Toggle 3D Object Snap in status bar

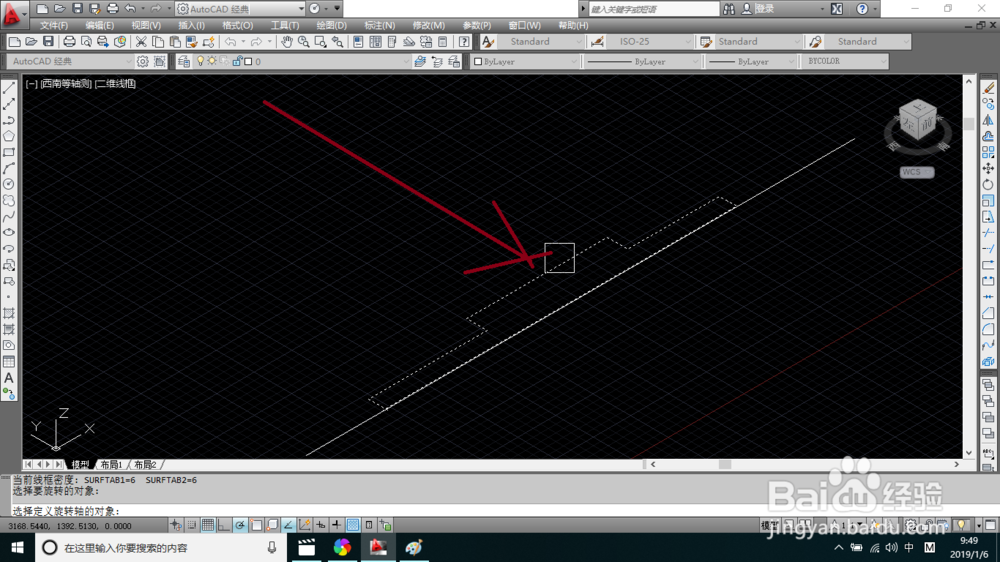272,525
